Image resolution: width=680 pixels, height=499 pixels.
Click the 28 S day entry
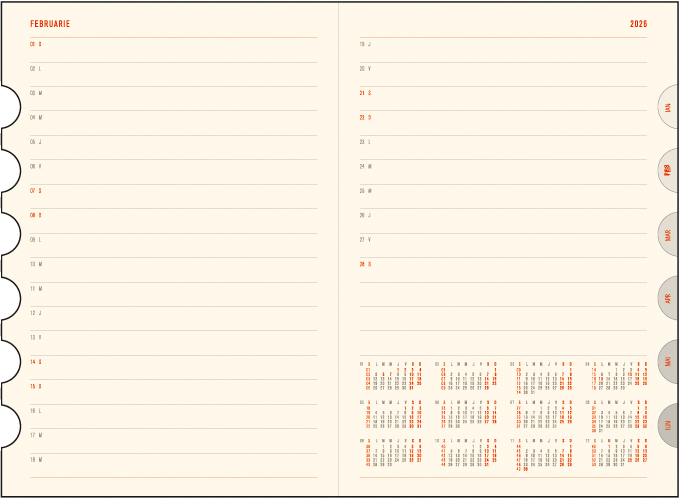pos(365,264)
